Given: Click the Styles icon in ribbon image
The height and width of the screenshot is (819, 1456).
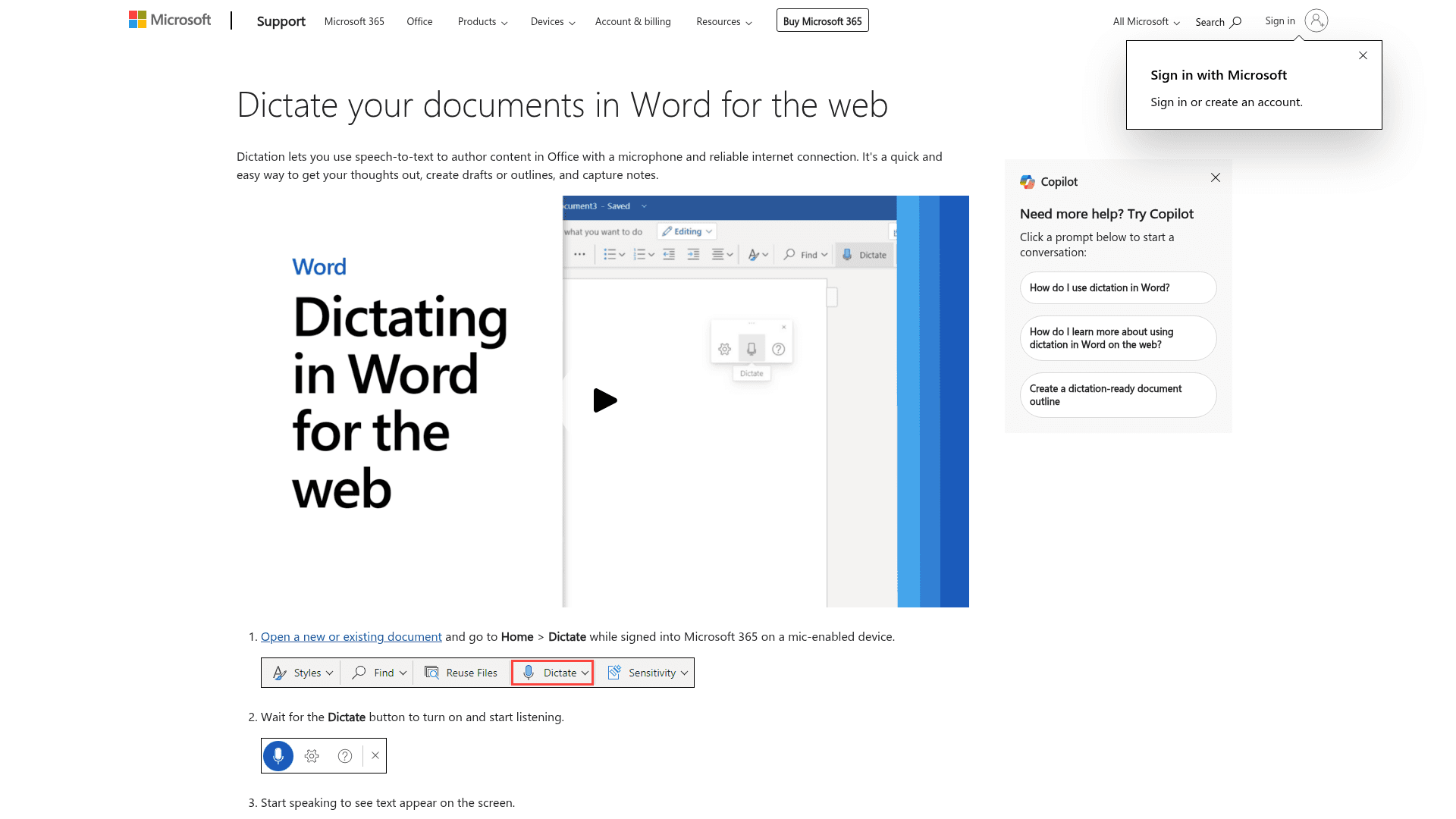Looking at the screenshot, I should pyautogui.click(x=280, y=673).
